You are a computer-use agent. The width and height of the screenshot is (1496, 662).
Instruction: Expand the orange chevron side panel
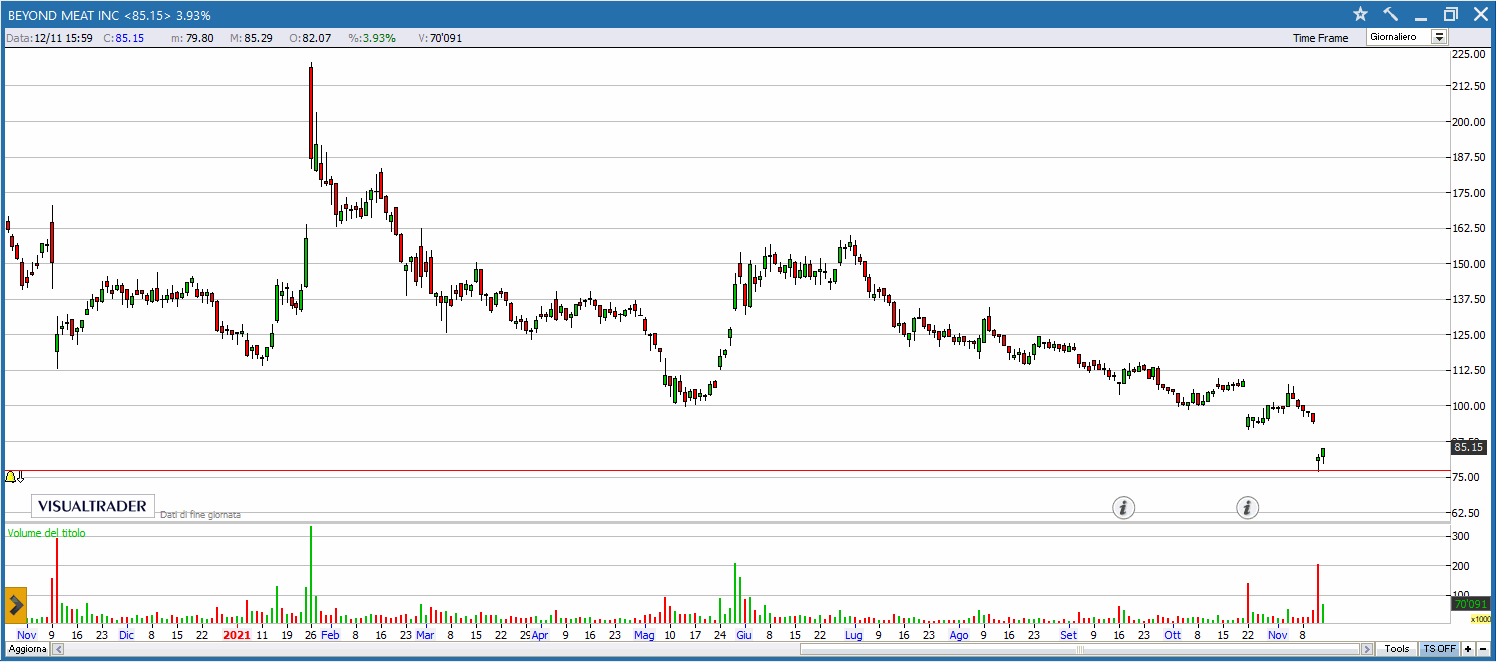pyautogui.click(x=15, y=605)
